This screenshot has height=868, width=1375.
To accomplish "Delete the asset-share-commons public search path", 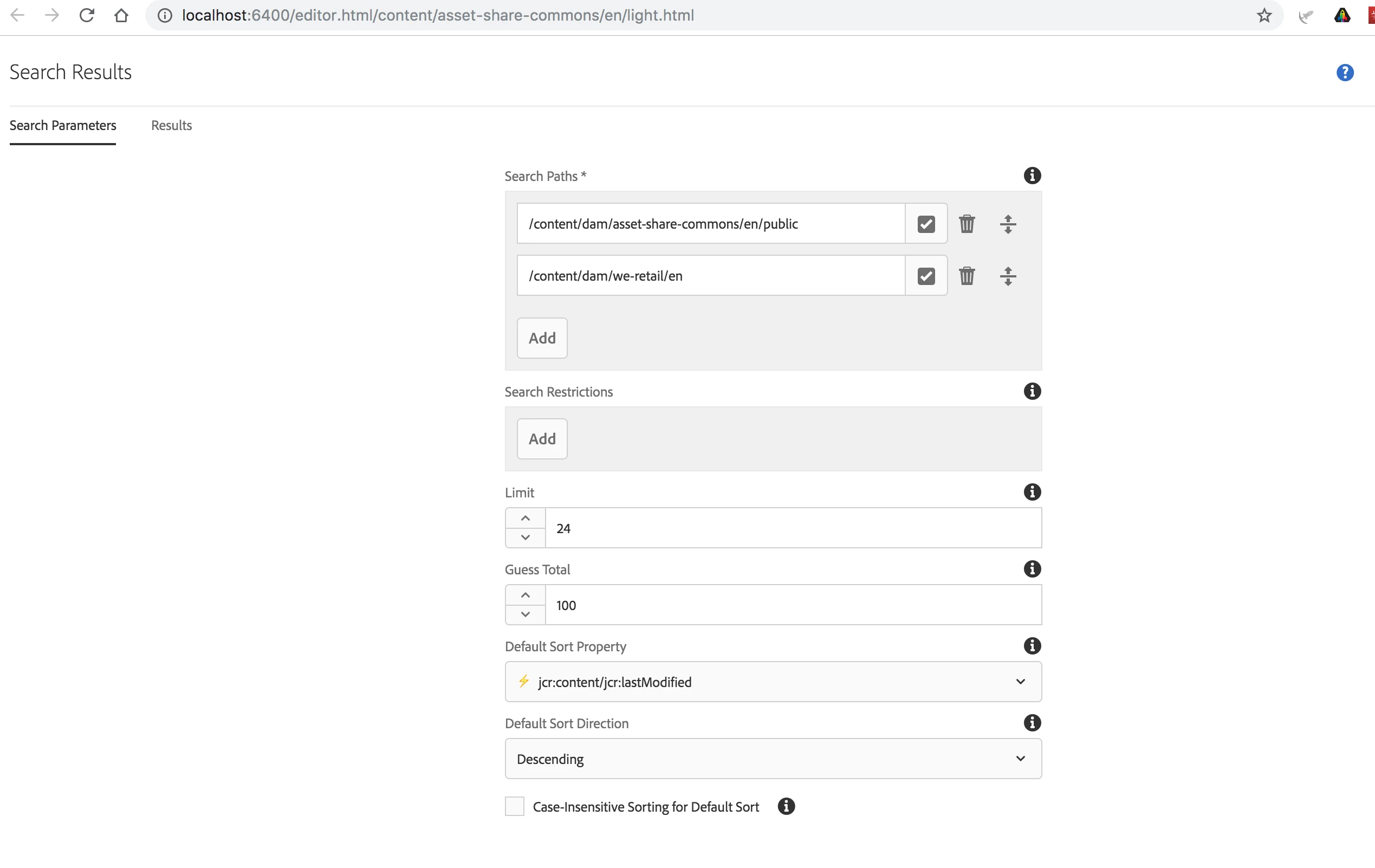I will [967, 224].
